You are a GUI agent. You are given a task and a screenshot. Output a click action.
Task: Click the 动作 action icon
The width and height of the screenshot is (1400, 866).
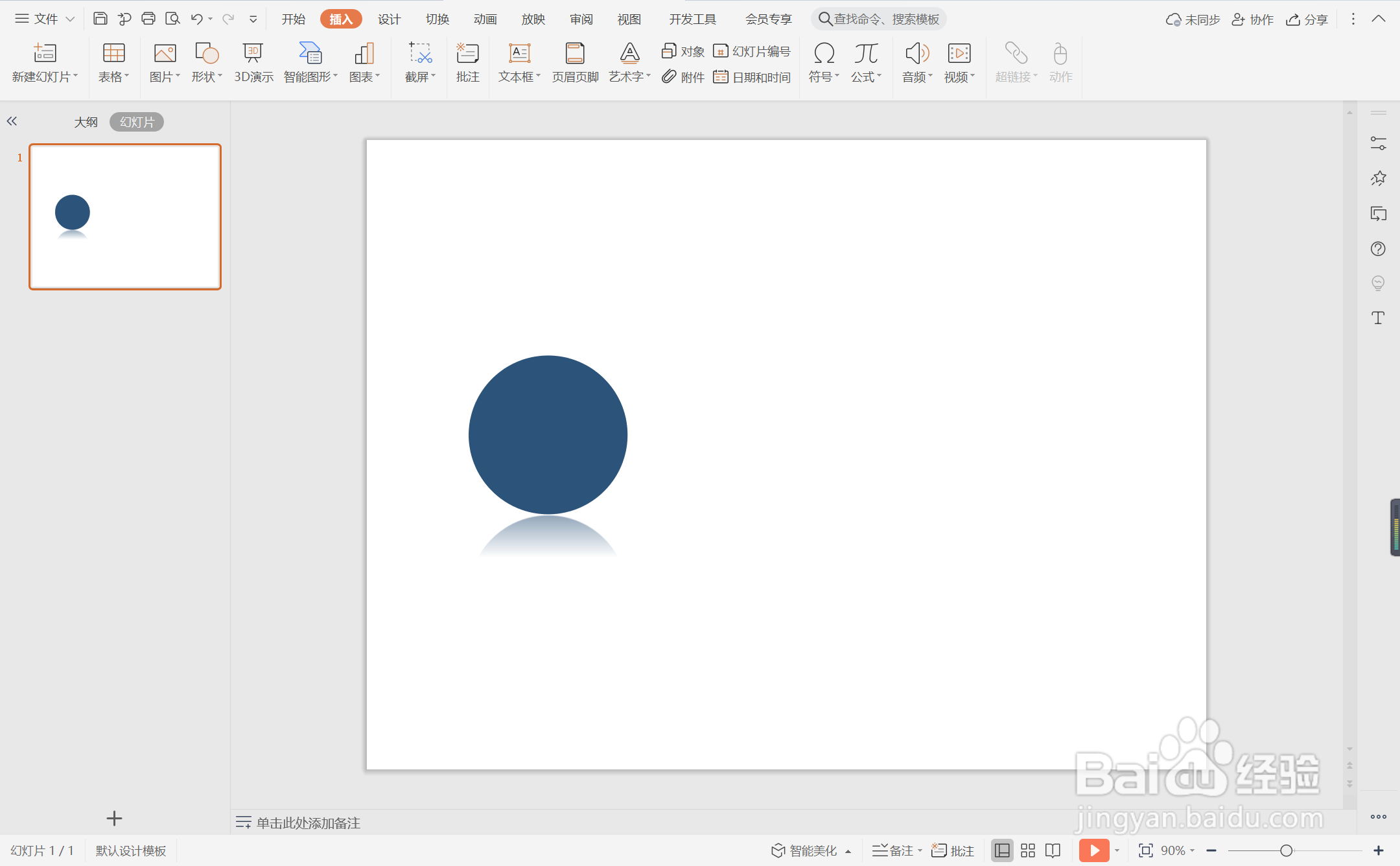click(x=1060, y=64)
